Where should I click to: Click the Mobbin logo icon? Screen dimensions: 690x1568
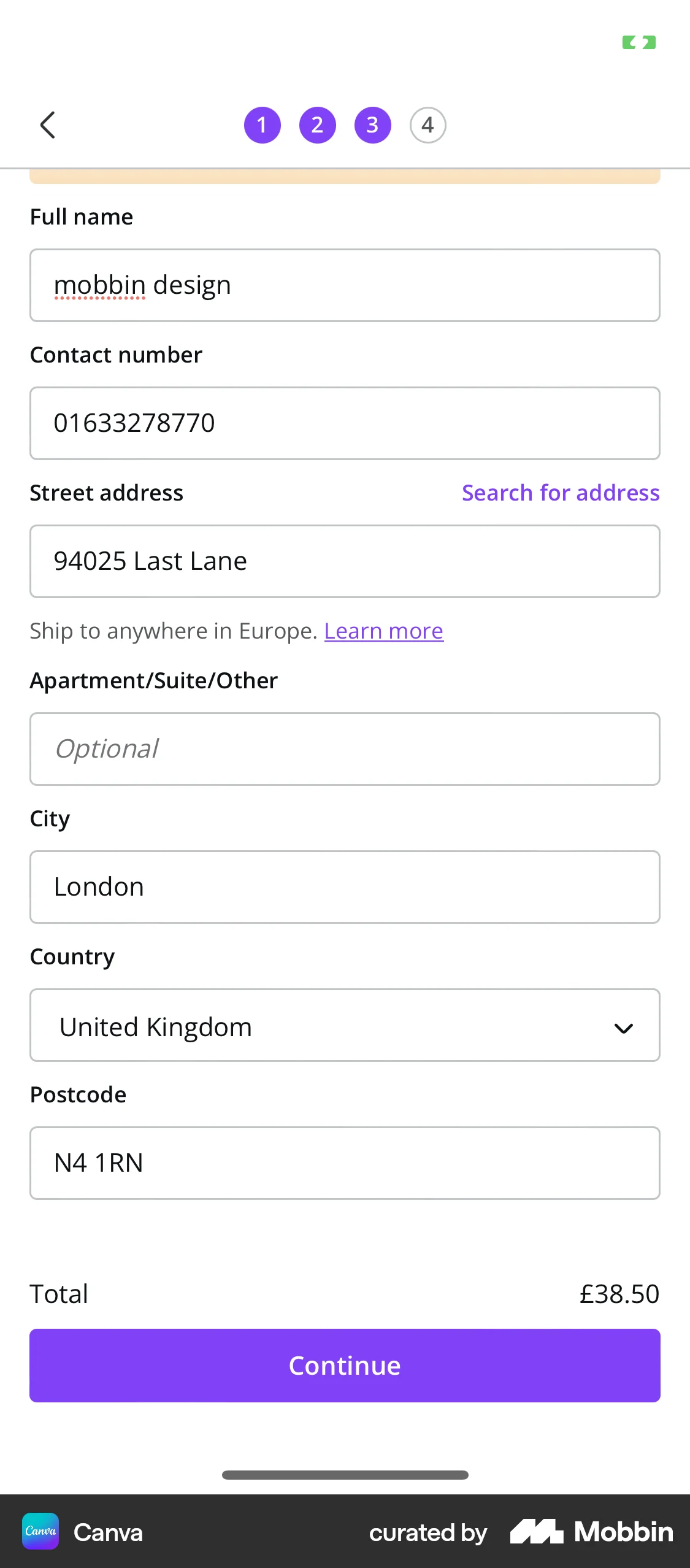click(x=537, y=1531)
